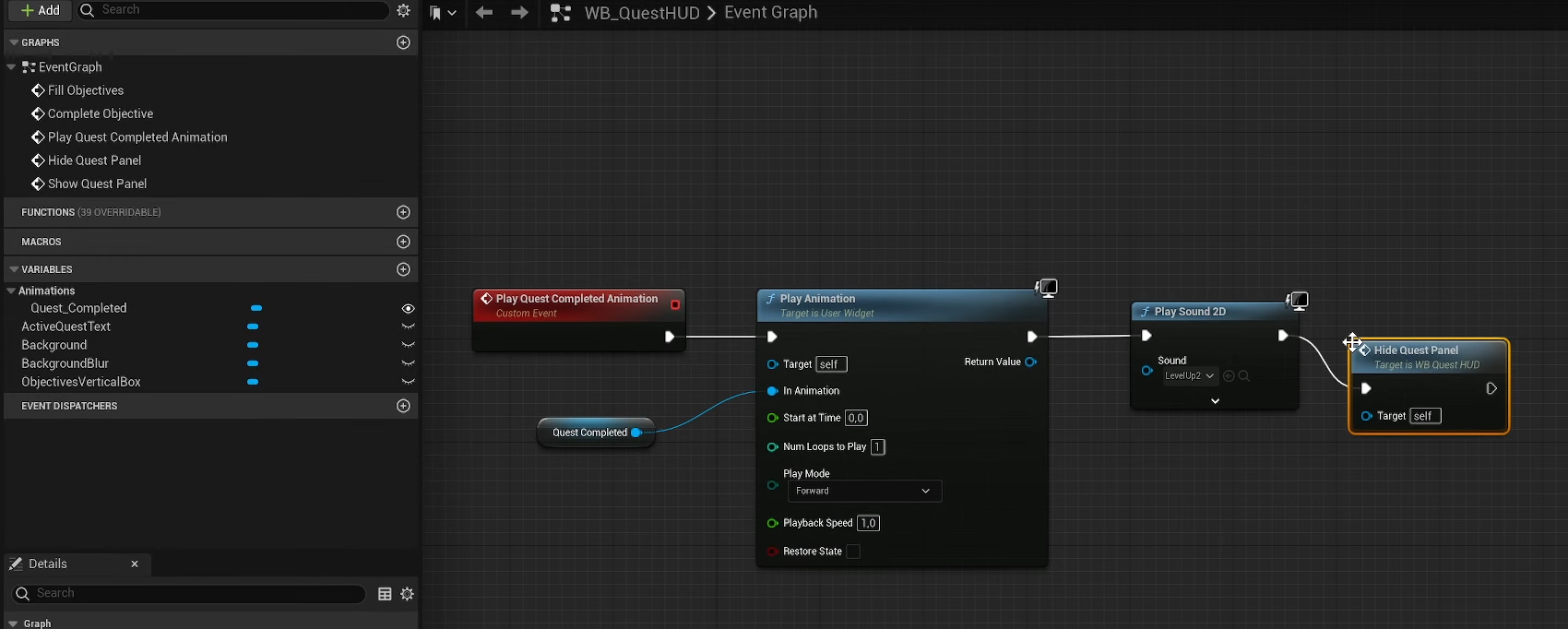The height and width of the screenshot is (629, 1568).
Task: Click the Add button in My Blueprint
Action: click(41, 10)
